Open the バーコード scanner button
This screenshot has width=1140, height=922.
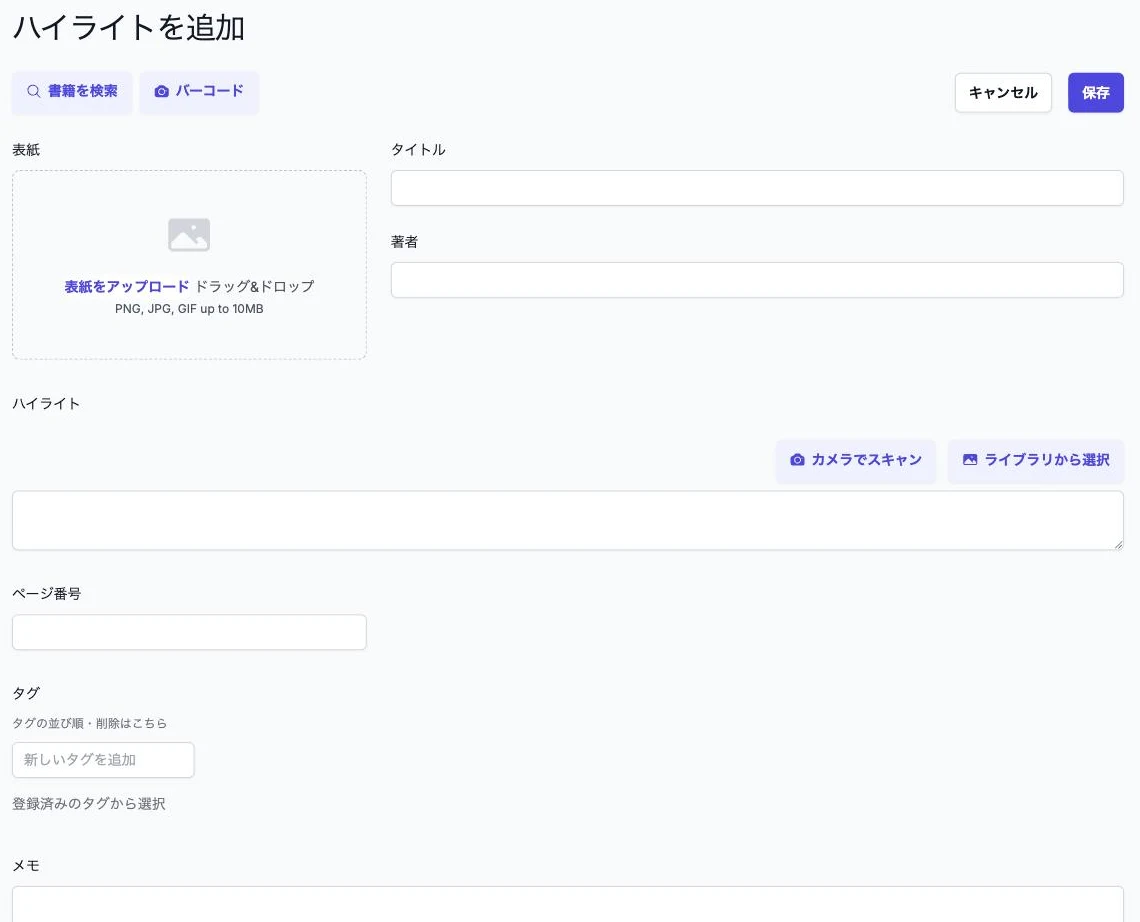[x=199, y=92]
